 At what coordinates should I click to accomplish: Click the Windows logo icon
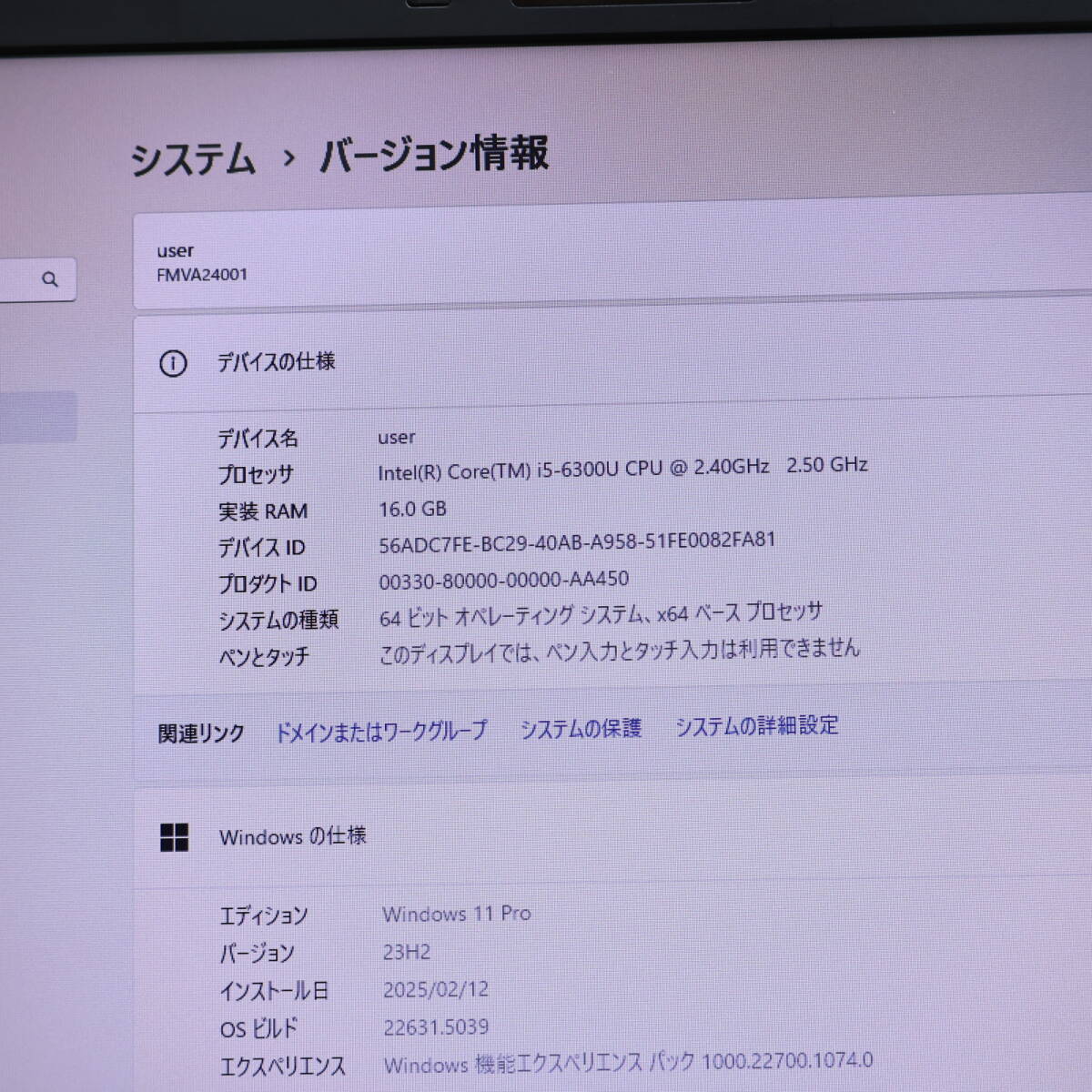[x=174, y=837]
